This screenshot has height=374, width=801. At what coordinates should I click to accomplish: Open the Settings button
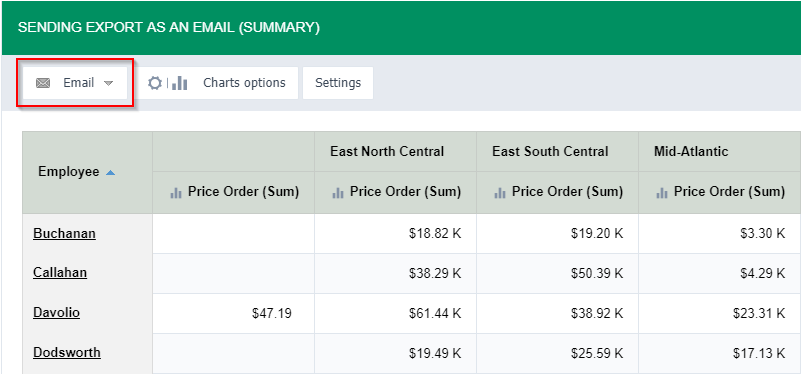338,83
